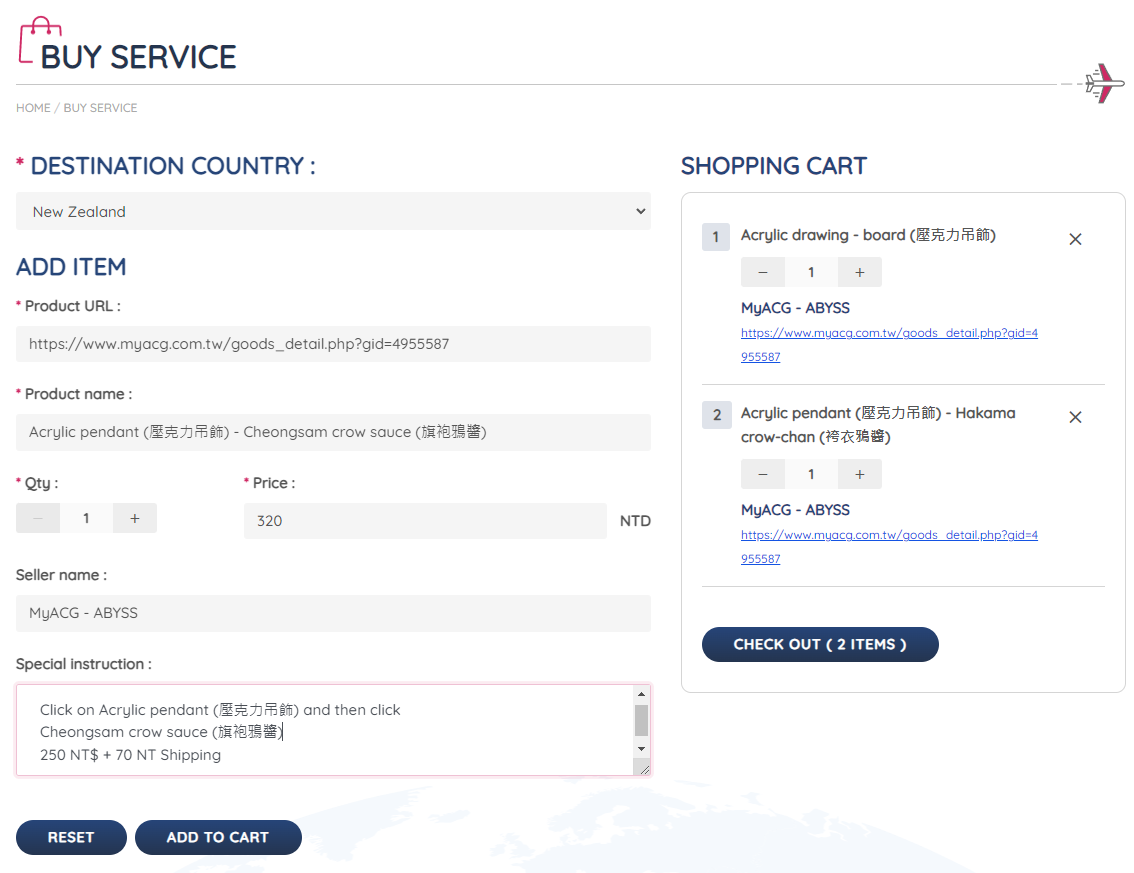The width and height of the screenshot is (1134, 873).
Task: Click the Add to Cart button
Action: [217, 837]
